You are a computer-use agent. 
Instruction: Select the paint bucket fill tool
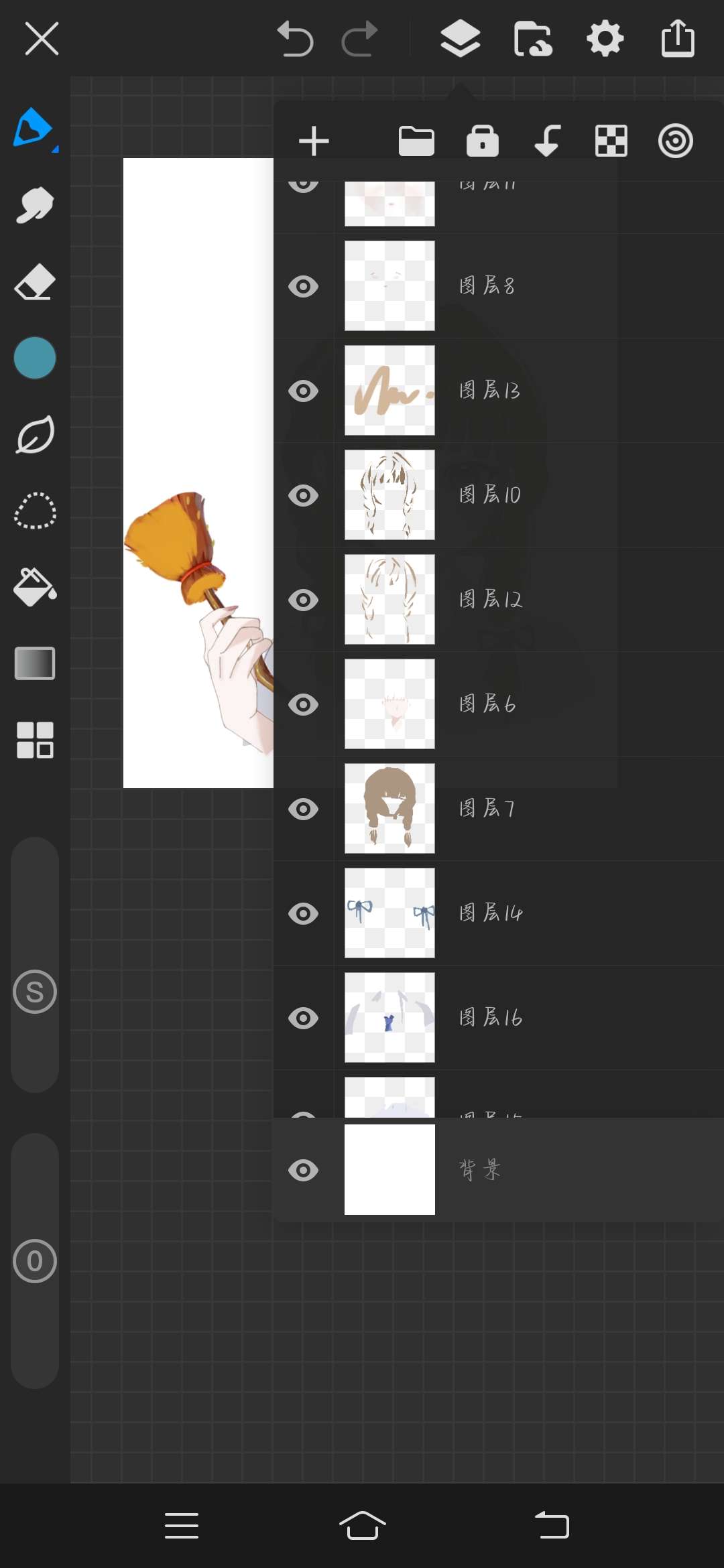[x=35, y=588]
